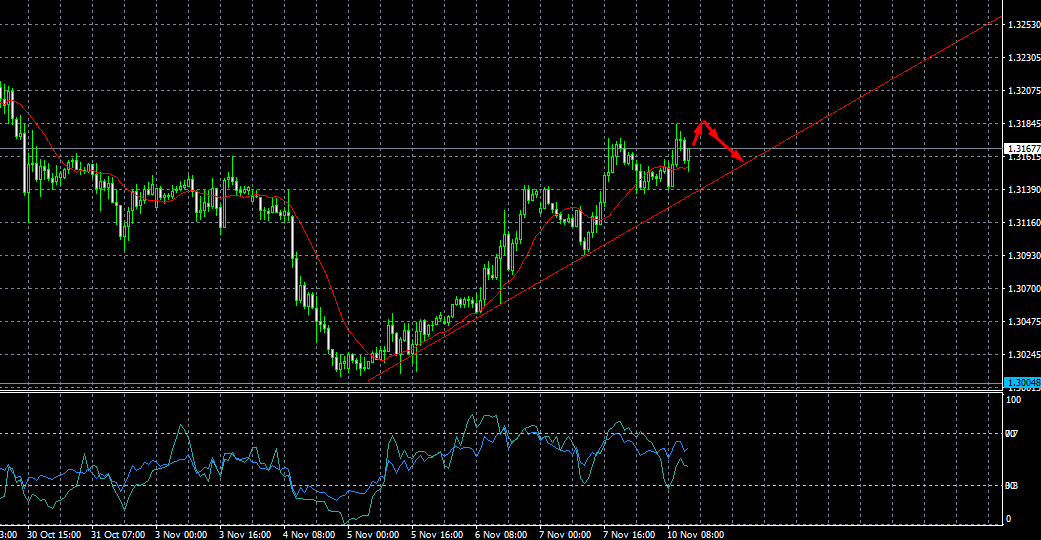Image resolution: width=1041 pixels, height=540 pixels.
Task: Click the 1.30700 price scale label
Action: tap(1021, 289)
